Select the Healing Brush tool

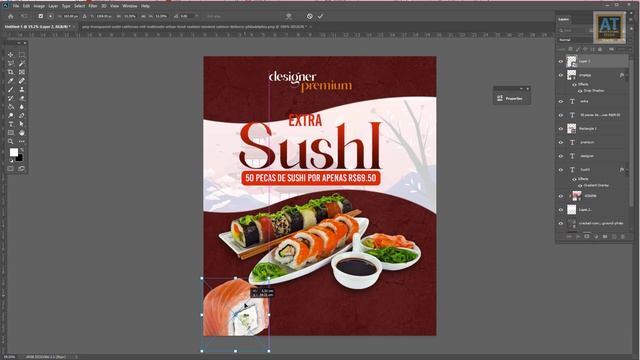tap(22, 80)
